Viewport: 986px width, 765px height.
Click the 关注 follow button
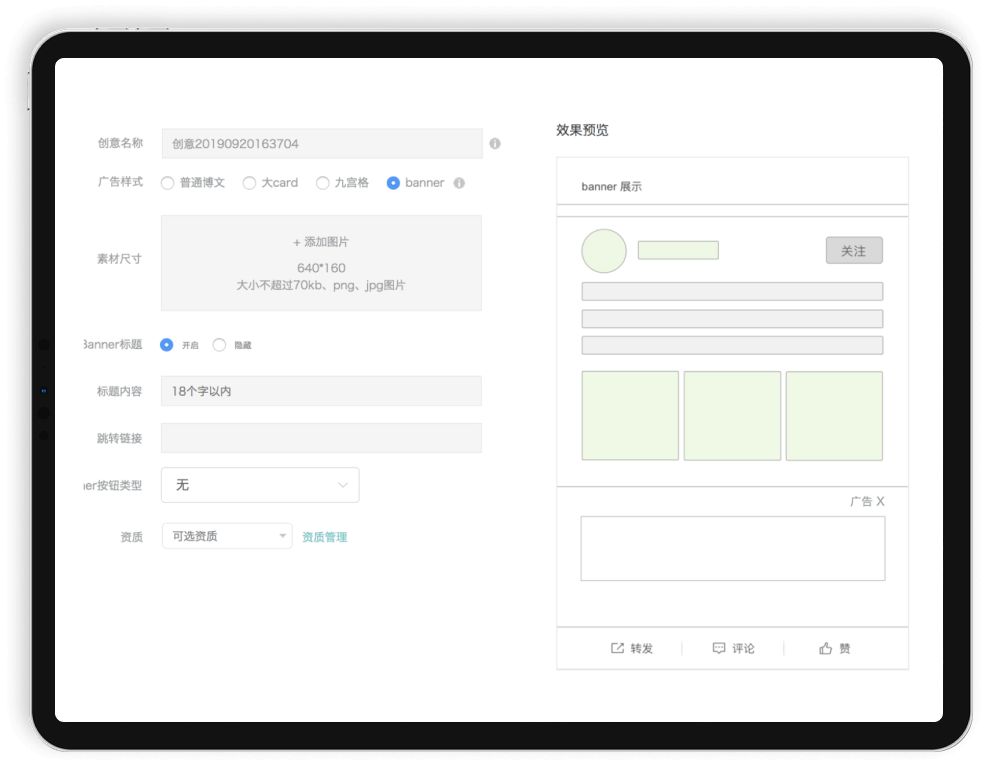pos(854,251)
